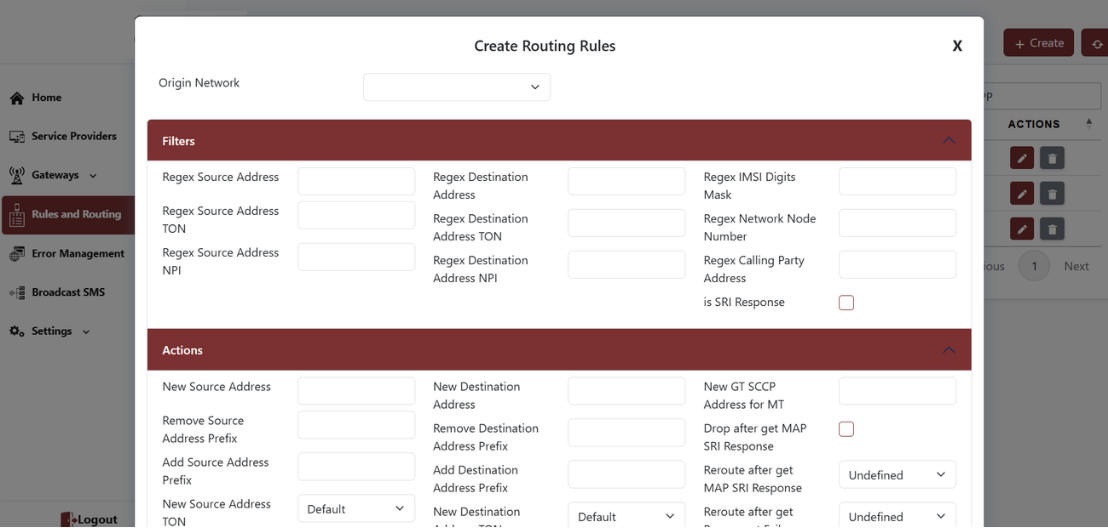Click the Regex Source Address field
1108x528 pixels.
click(x=356, y=181)
